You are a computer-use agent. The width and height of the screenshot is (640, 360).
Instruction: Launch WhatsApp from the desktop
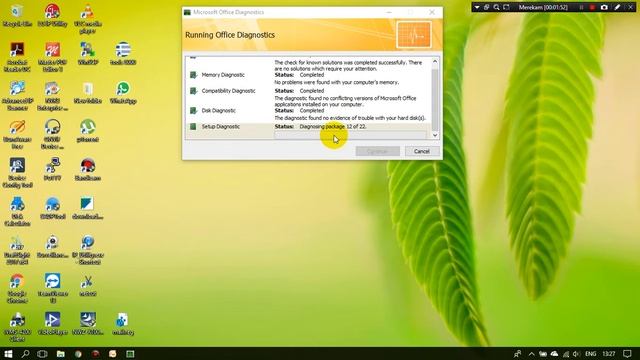tap(123, 92)
